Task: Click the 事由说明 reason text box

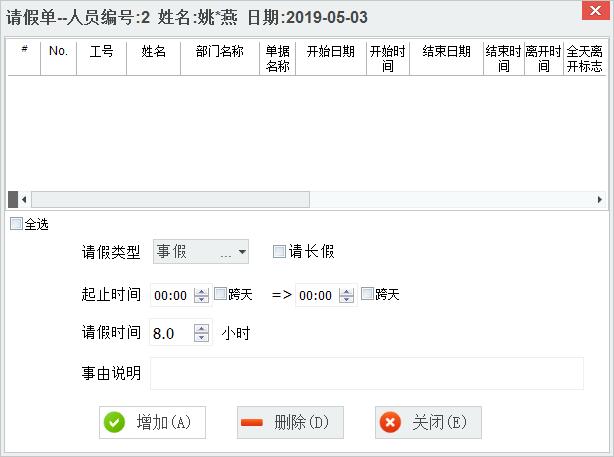Action: click(367, 373)
